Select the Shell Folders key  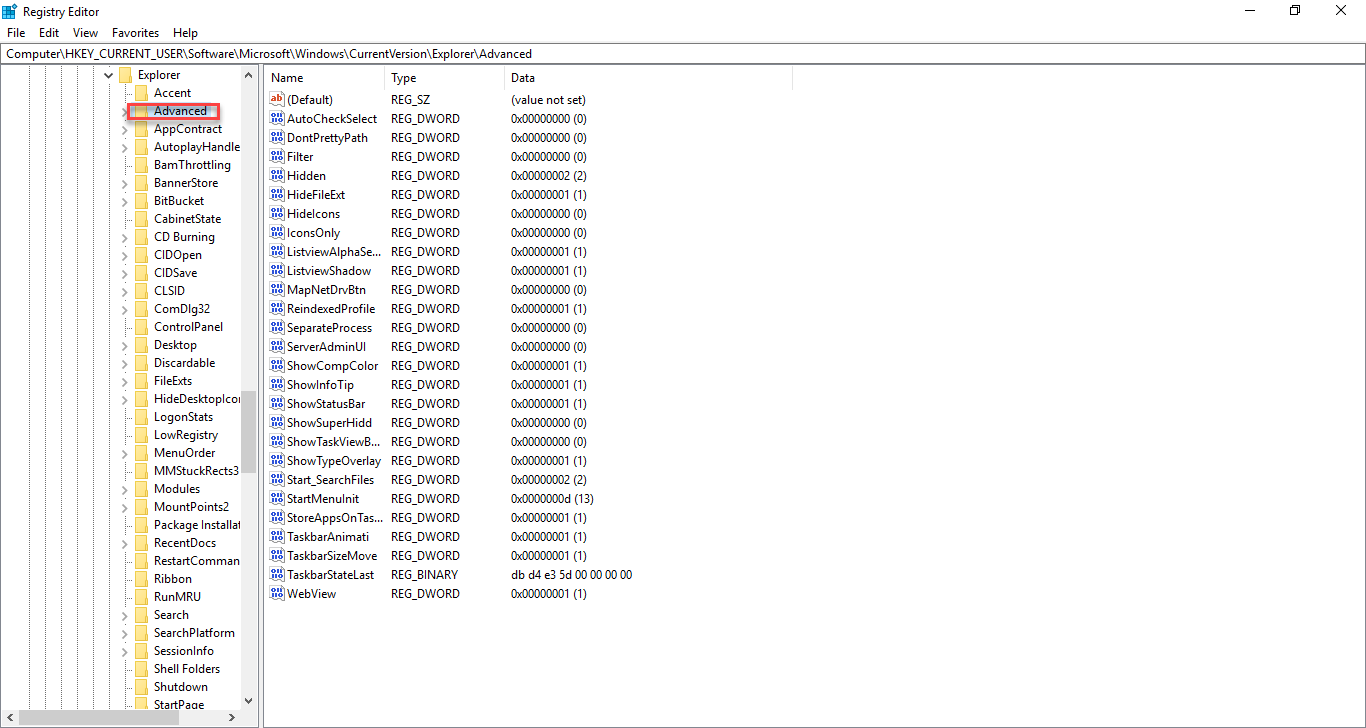187,669
